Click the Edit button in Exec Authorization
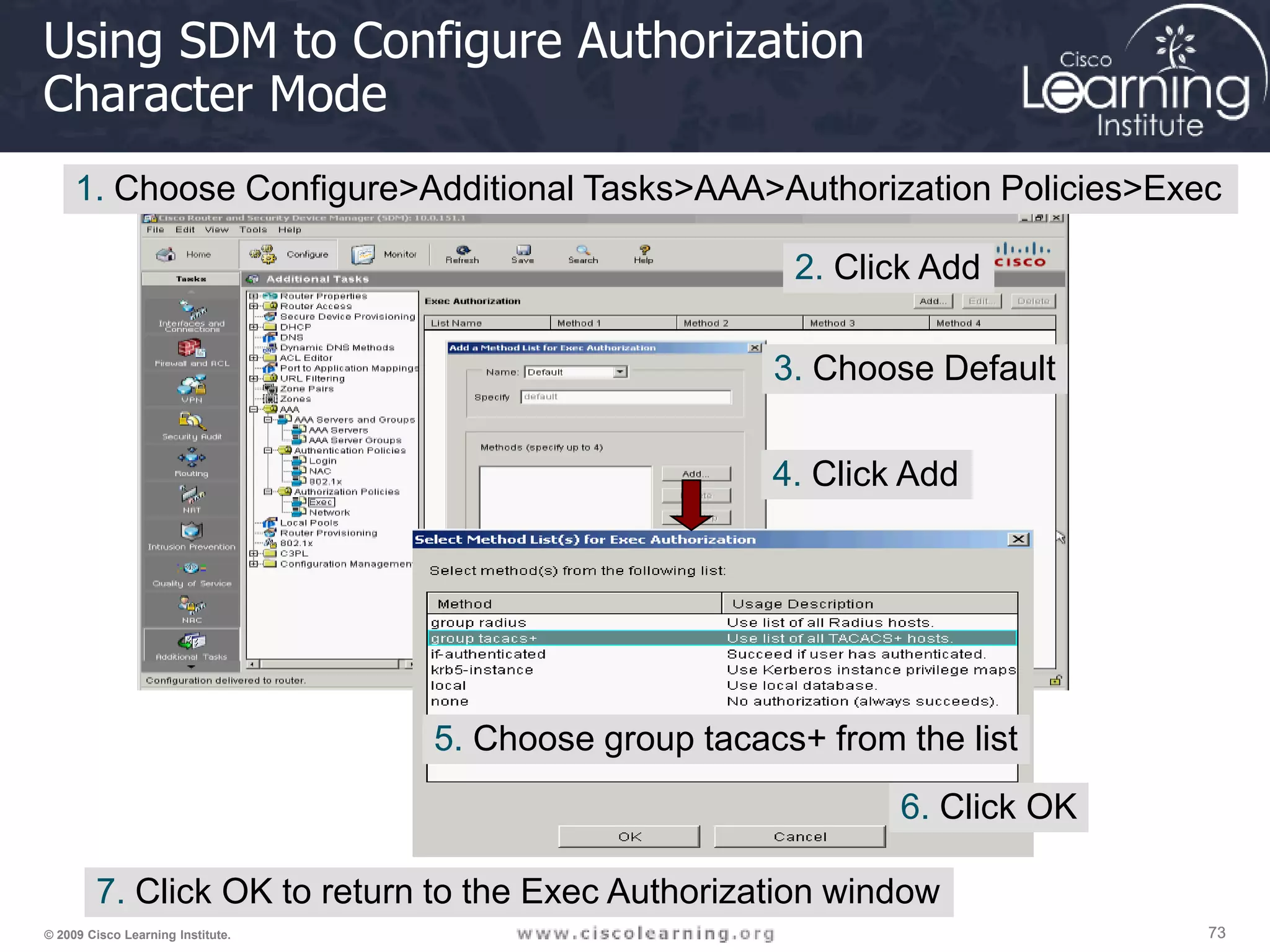Screen dimensions: 1270x952 (x=982, y=301)
